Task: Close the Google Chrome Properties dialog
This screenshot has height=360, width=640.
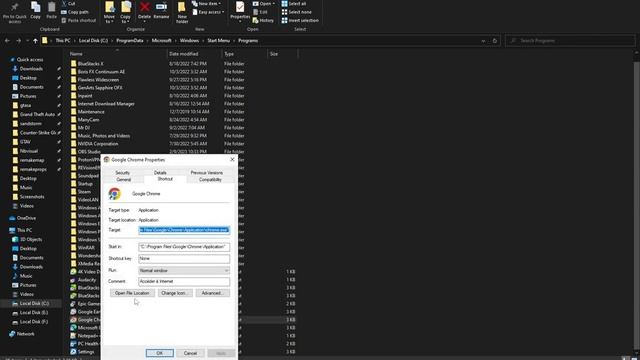Action: pos(232,160)
